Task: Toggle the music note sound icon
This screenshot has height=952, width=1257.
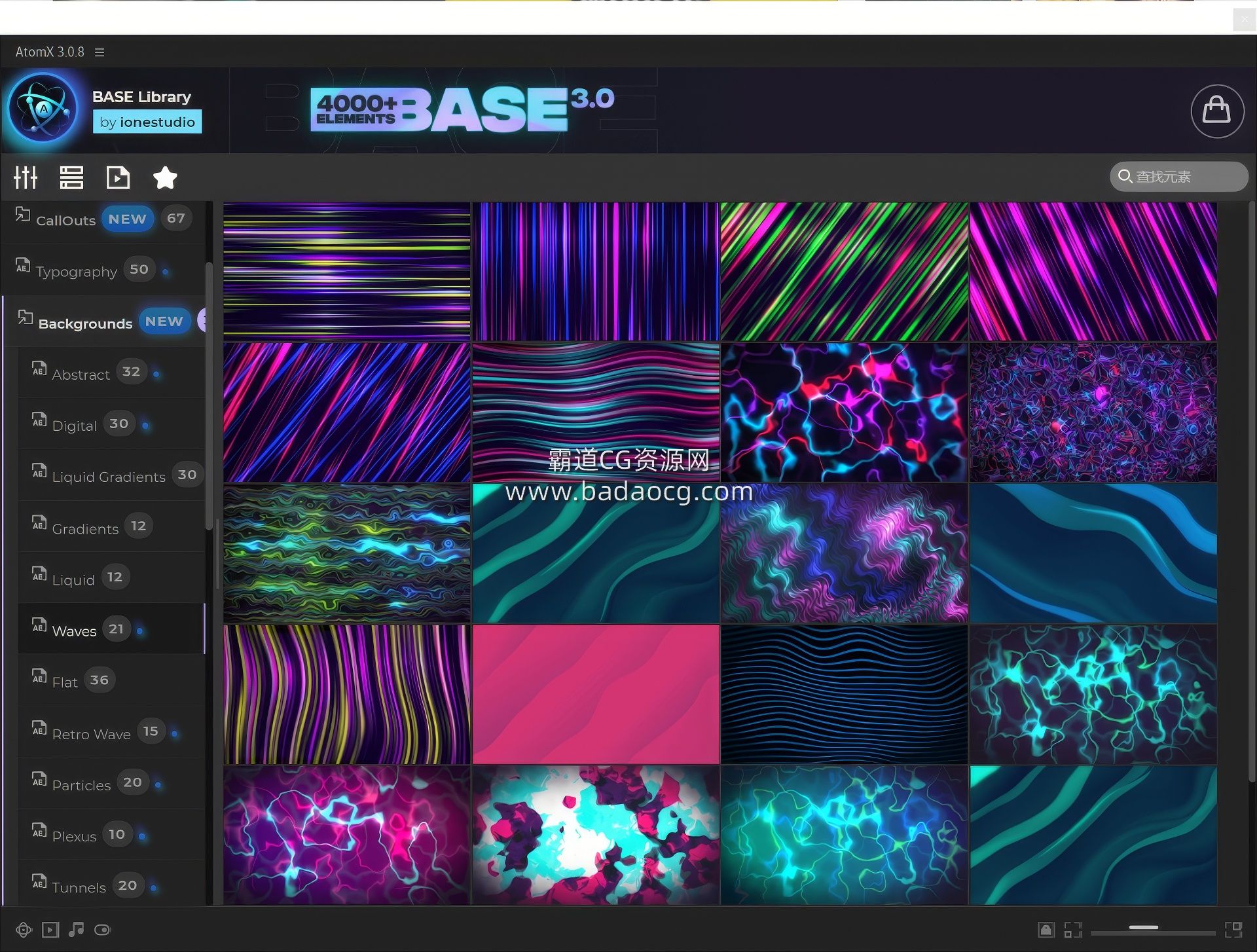Action: coord(77,930)
